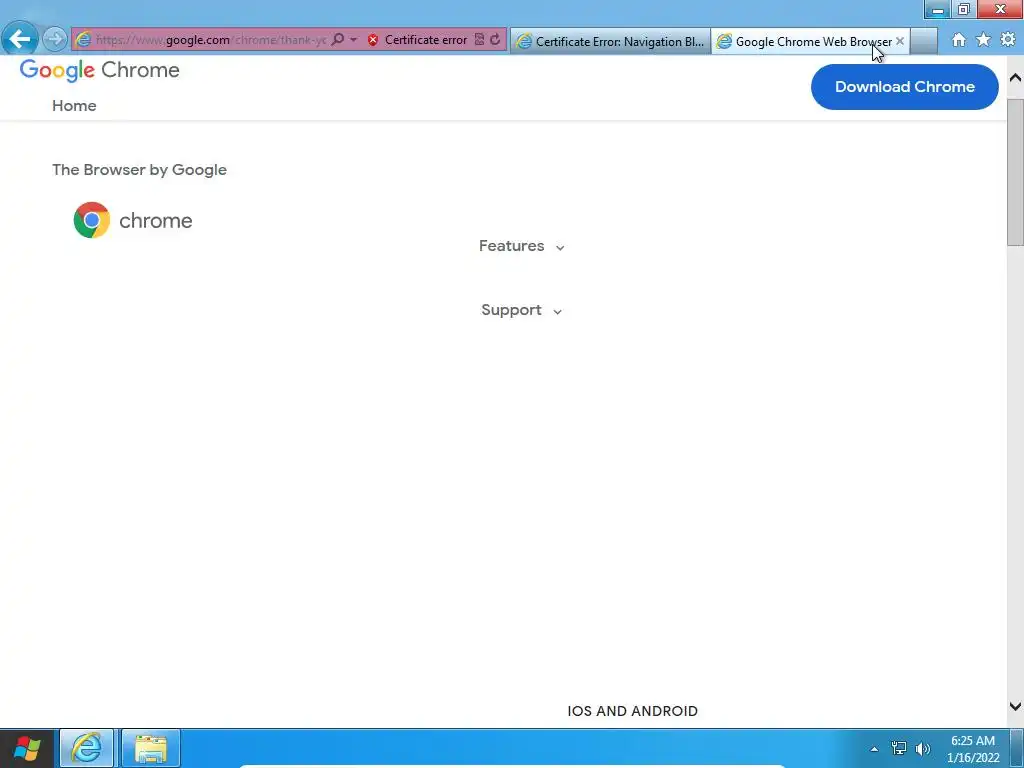Screen dimensions: 1024x768
Task: Open the address bar autocomplete dropdown arrow
Action: click(353, 39)
